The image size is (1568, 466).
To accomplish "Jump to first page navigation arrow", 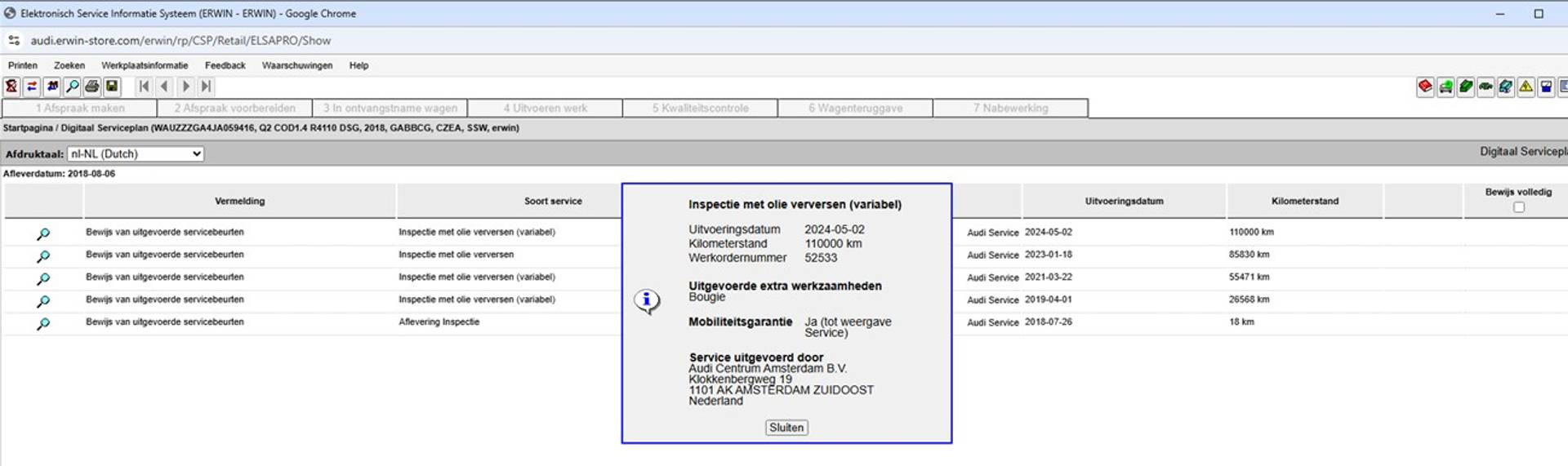I will tap(145, 86).
